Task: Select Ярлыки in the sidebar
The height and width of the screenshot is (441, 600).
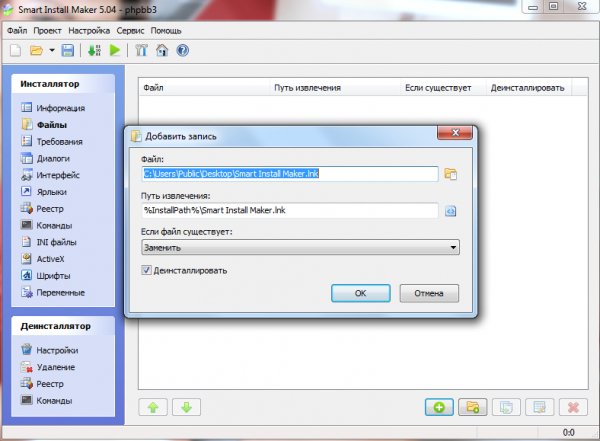Action: [52, 192]
